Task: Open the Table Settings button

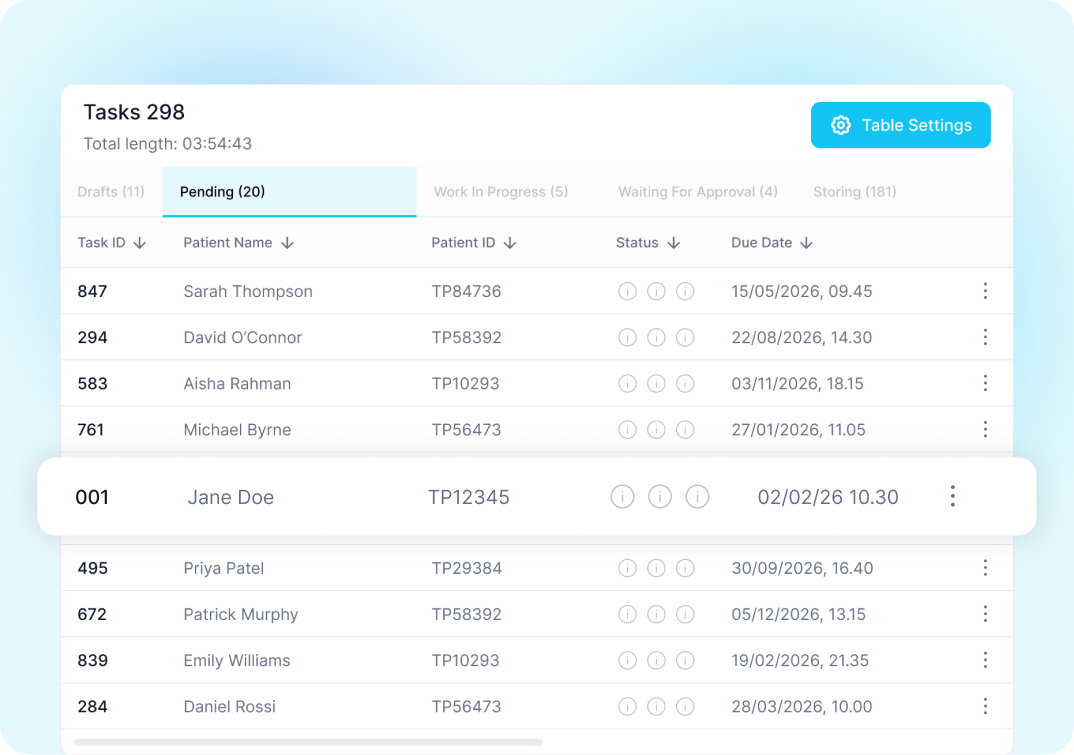Action: point(900,125)
